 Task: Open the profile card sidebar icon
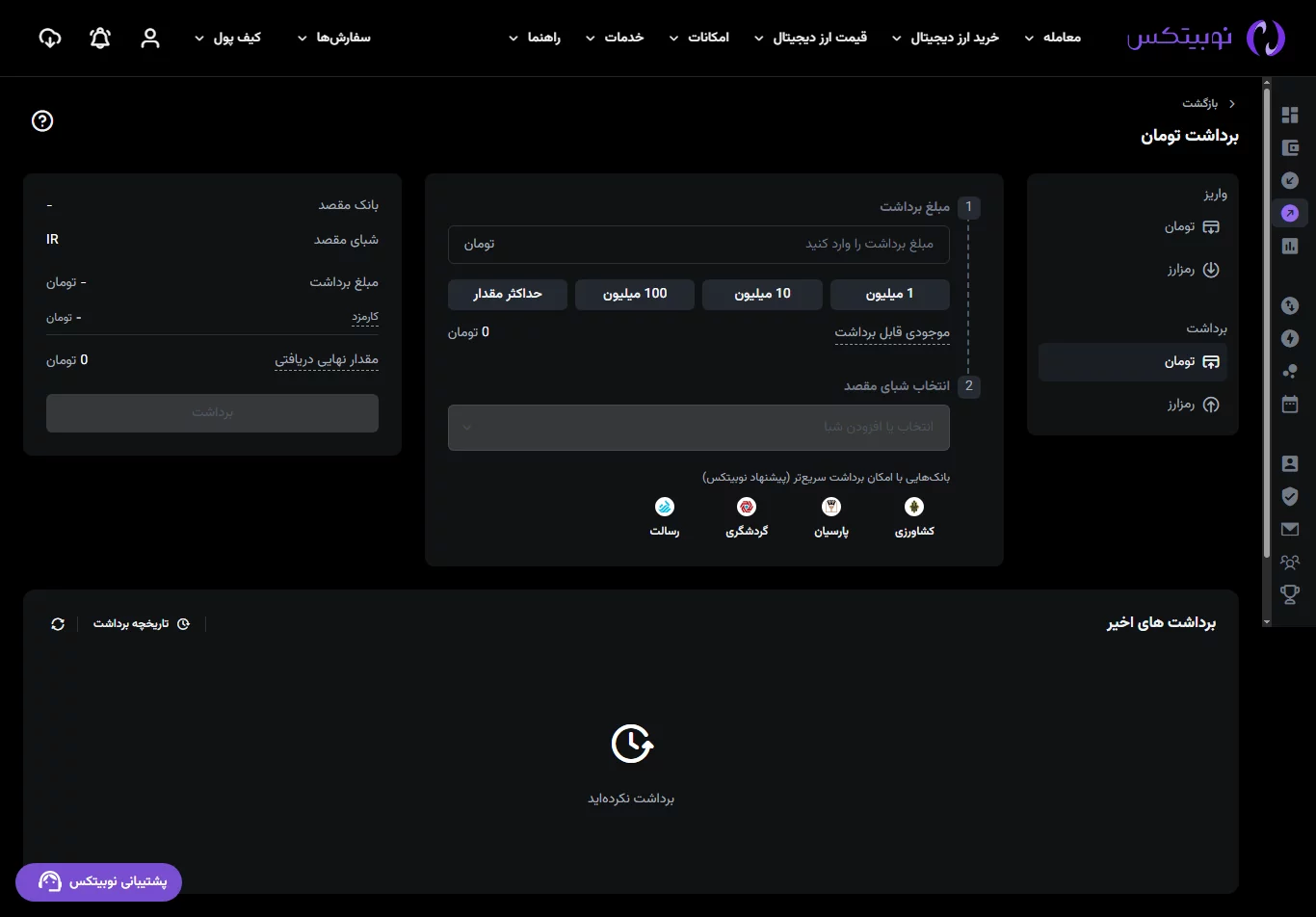click(1290, 464)
